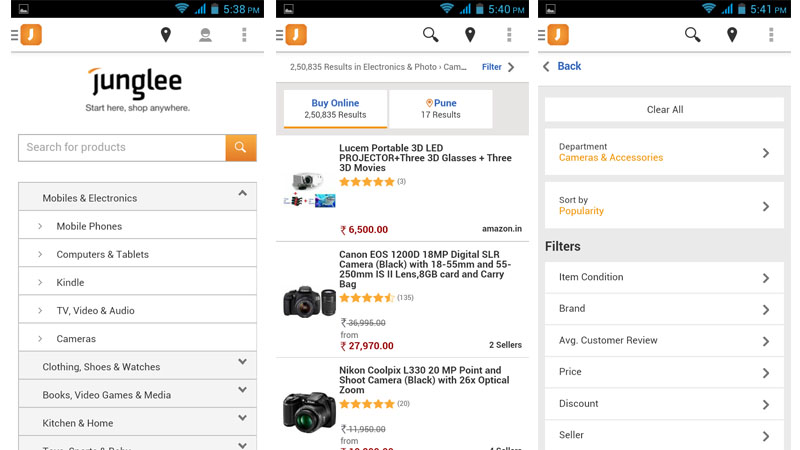Open location pin in first screen header
800x450 pixels.
(x=166, y=35)
